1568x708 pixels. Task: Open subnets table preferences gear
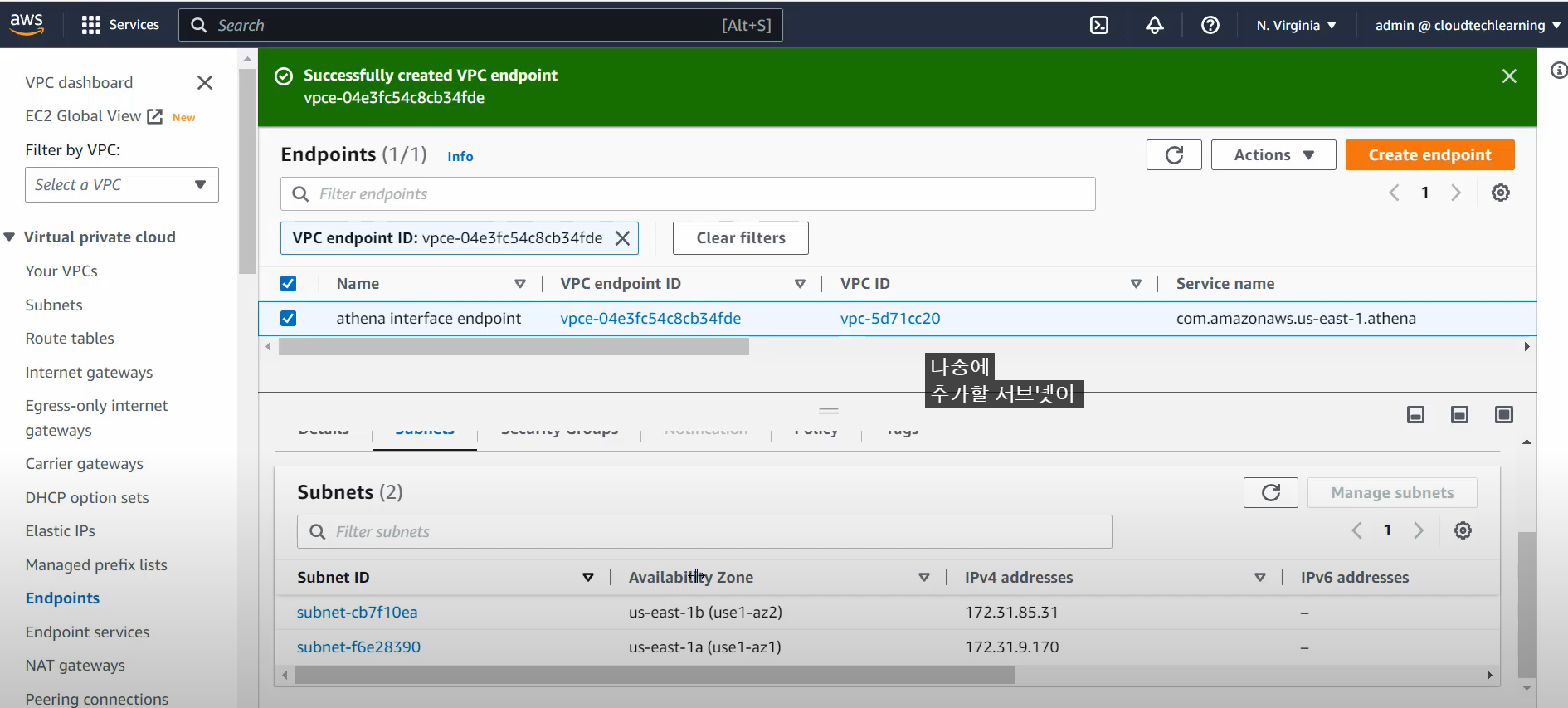(1463, 530)
